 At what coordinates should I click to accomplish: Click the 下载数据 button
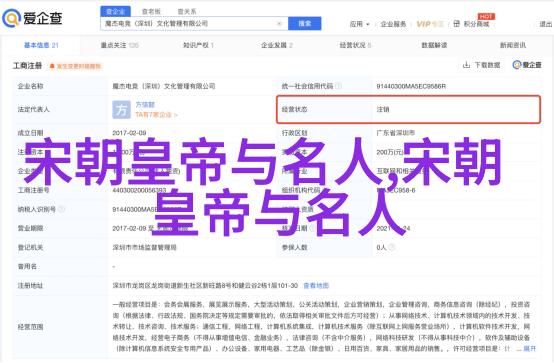click(x=482, y=65)
